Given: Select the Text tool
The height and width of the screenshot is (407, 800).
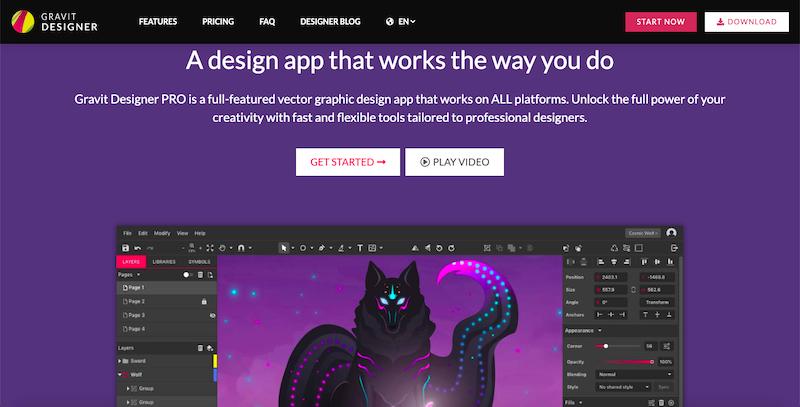Looking at the screenshot, I should pos(360,248).
